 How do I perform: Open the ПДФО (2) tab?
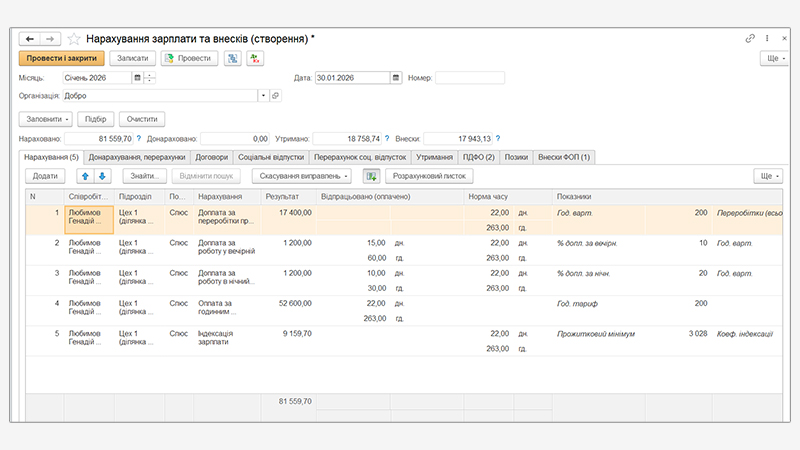pyautogui.click(x=479, y=157)
